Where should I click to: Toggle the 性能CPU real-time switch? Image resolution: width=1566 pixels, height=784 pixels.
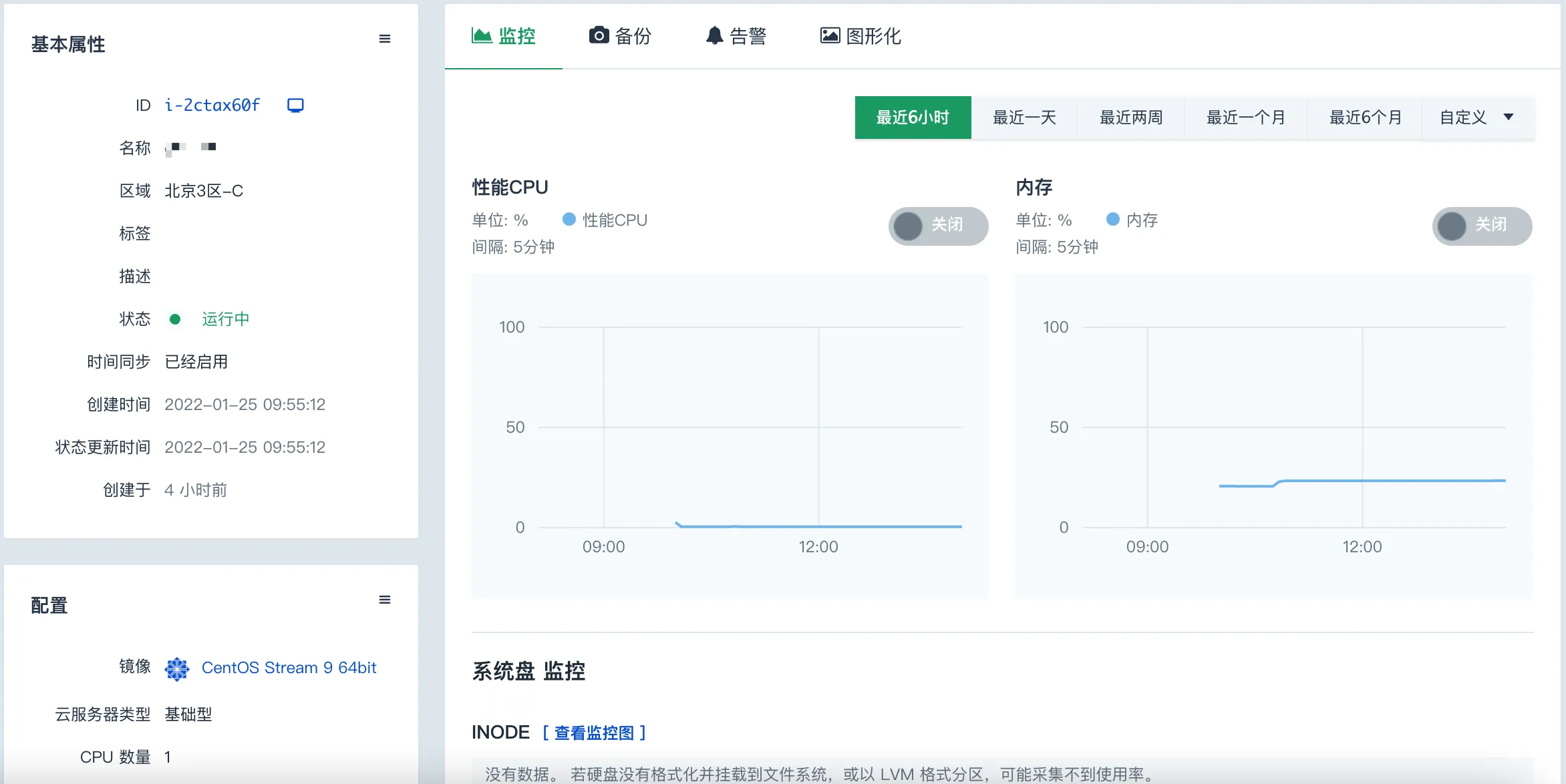click(x=938, y=226)
